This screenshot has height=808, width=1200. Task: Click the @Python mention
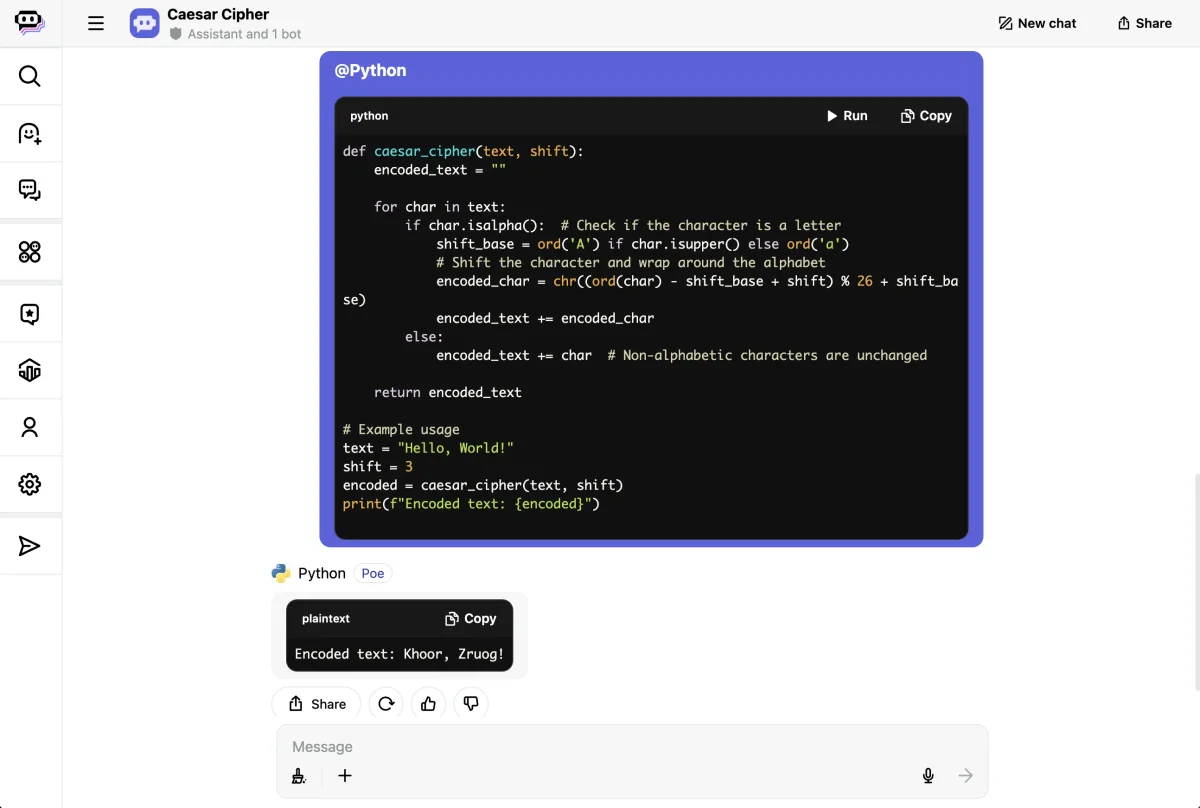click(x=370, y=71)
